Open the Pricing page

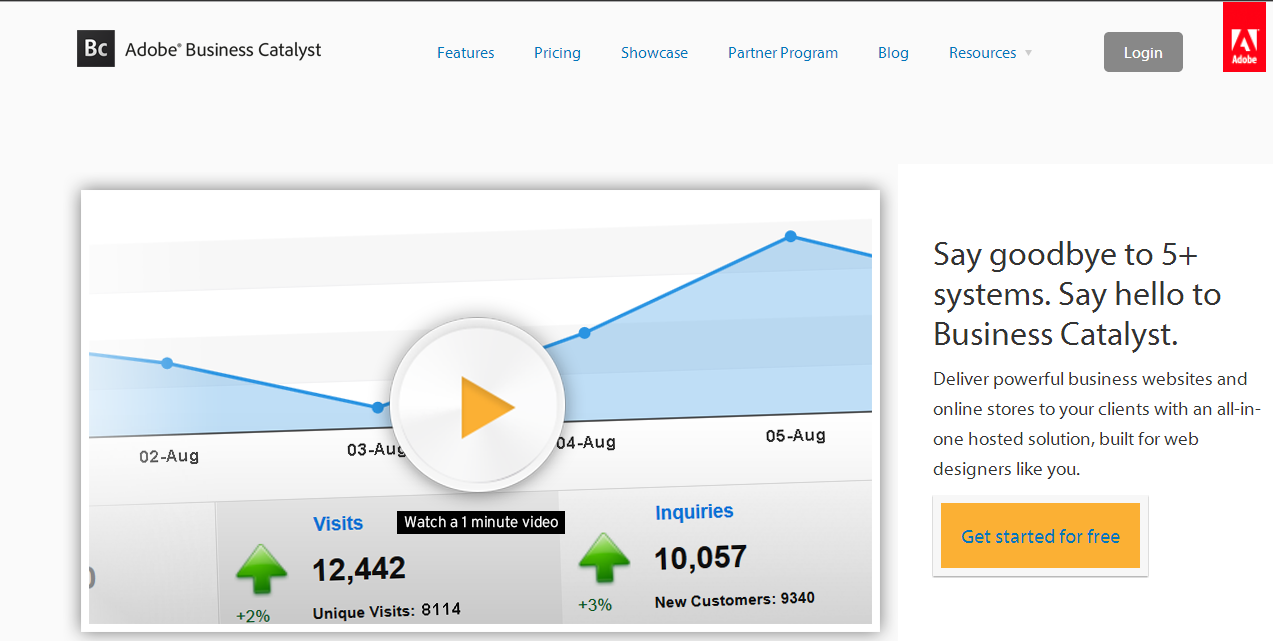[557, 53]
